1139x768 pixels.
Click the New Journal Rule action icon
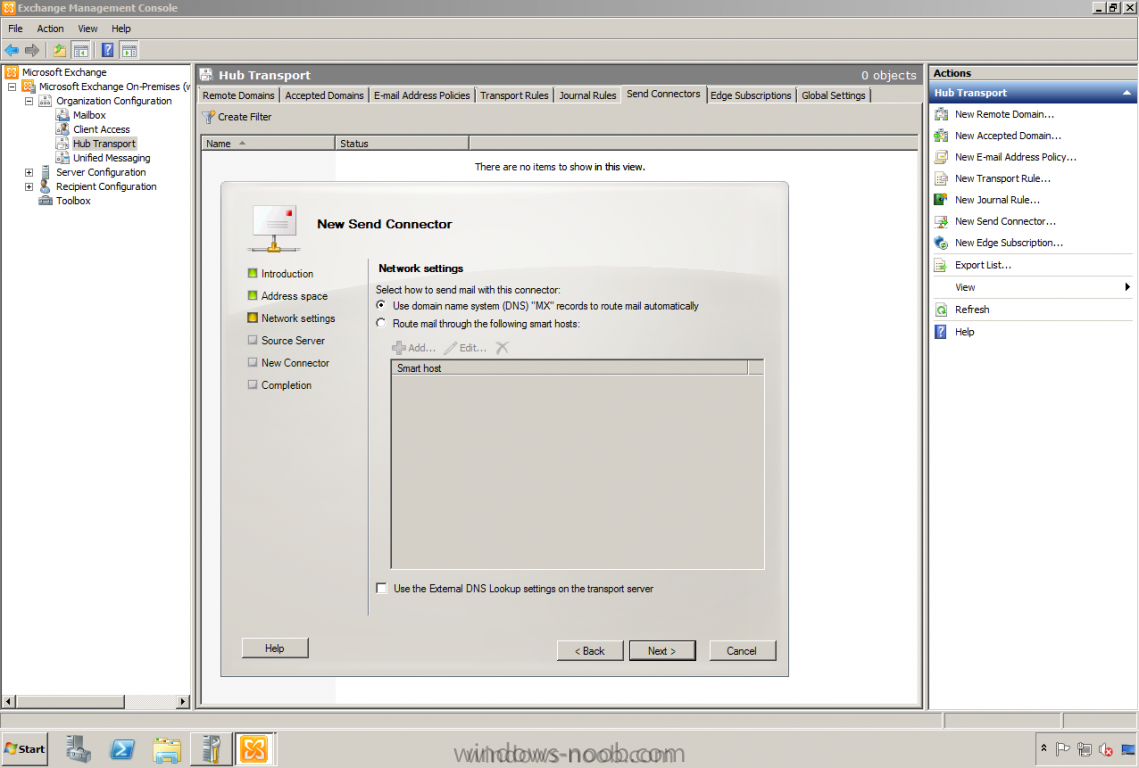coord(941,200)
